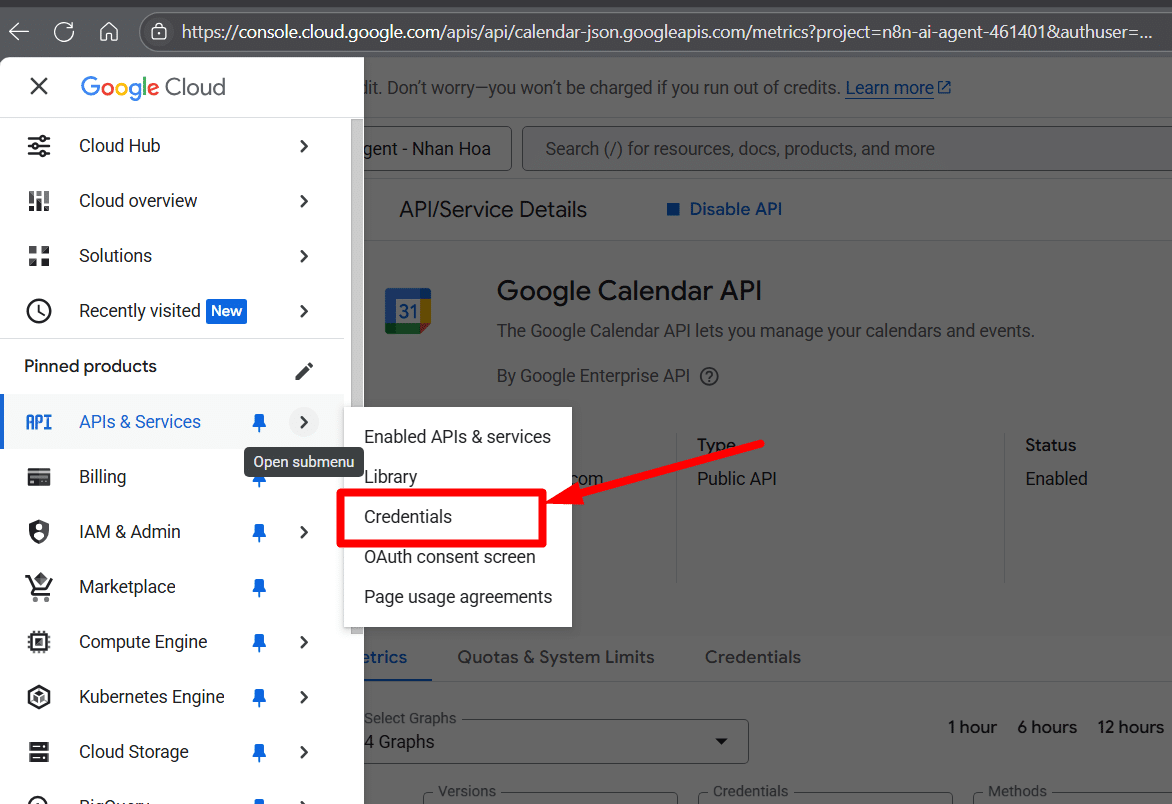Click the Compute Engine chip icon
The width and height of the screenshot is (1172, 804).
tap(39, 642)
